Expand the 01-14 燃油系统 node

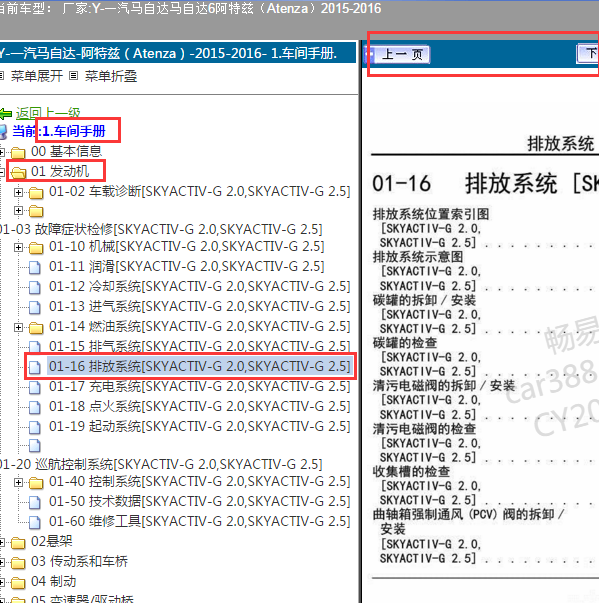tap(18, 327)
